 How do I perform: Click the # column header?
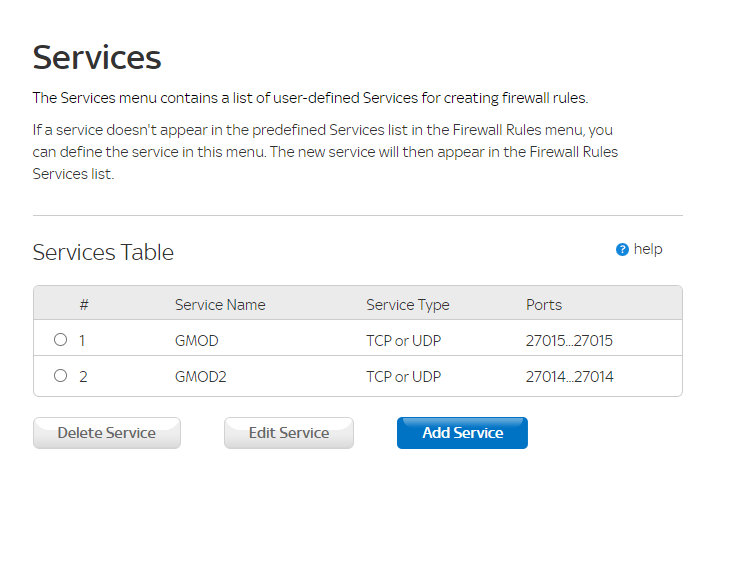point(84,305)
